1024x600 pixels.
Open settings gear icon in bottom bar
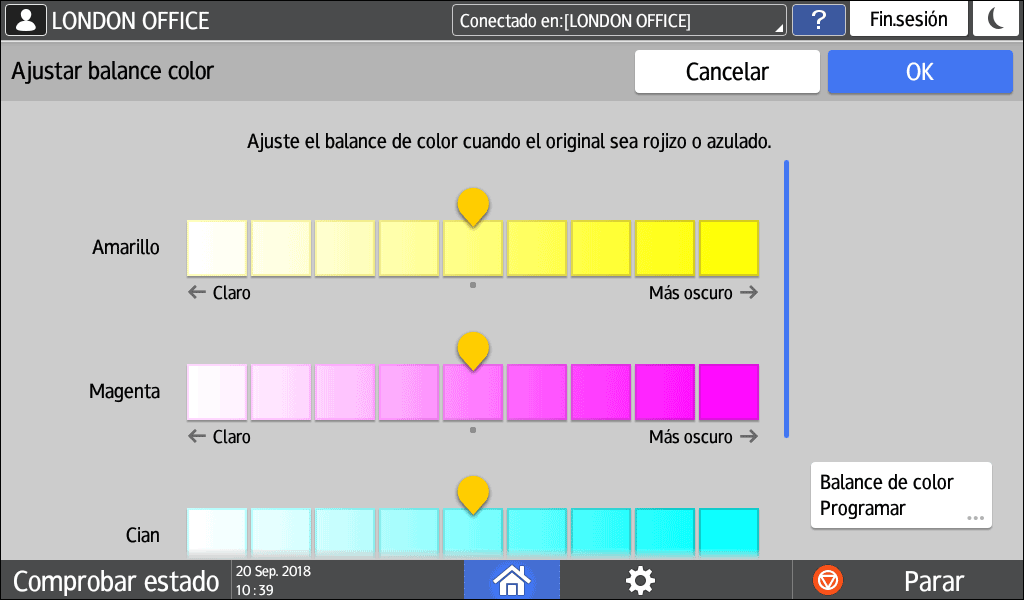coord(639,580)
